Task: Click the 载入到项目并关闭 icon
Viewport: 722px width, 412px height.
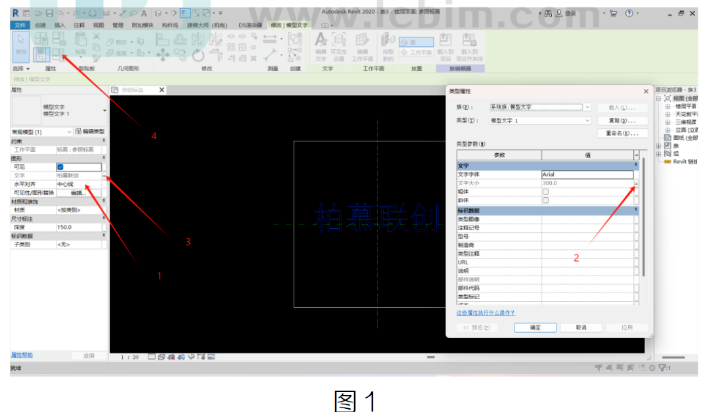Action: tap(469, 46)
